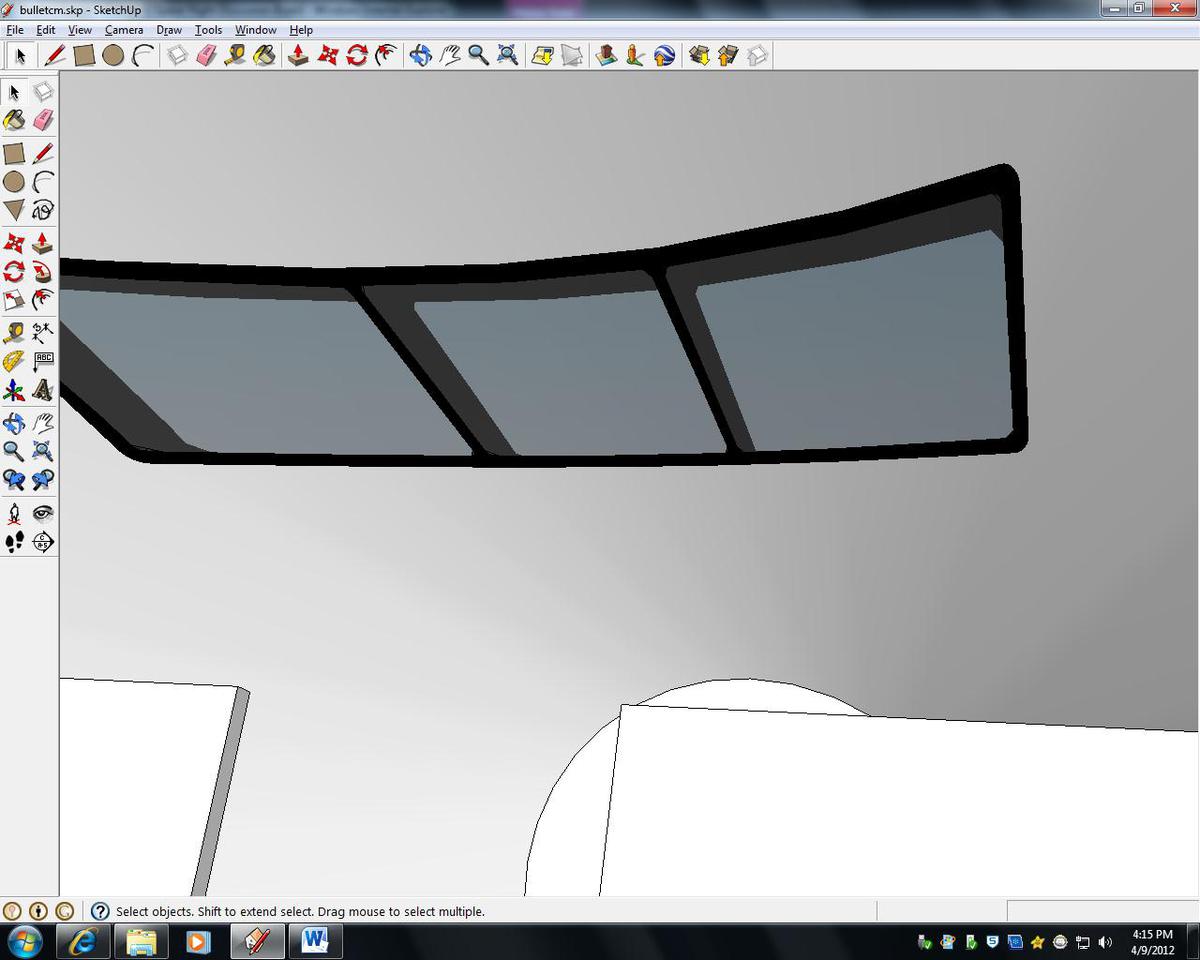Click the Measurements value box
This screenshot has height=960, width=1200.
point(1101,911)
